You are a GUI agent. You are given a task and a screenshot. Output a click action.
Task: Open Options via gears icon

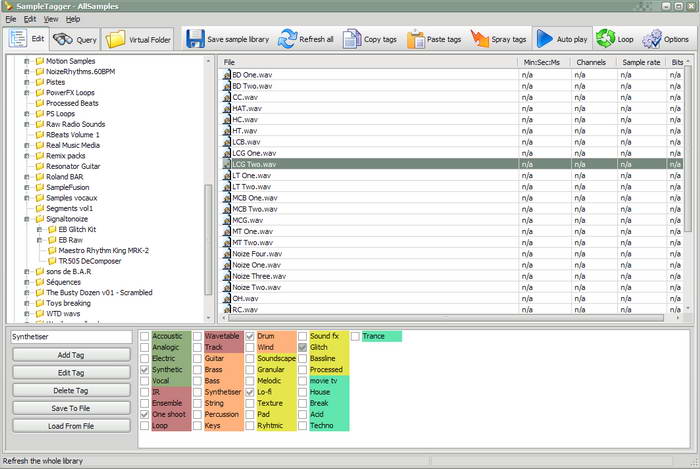tap(652, 39)
